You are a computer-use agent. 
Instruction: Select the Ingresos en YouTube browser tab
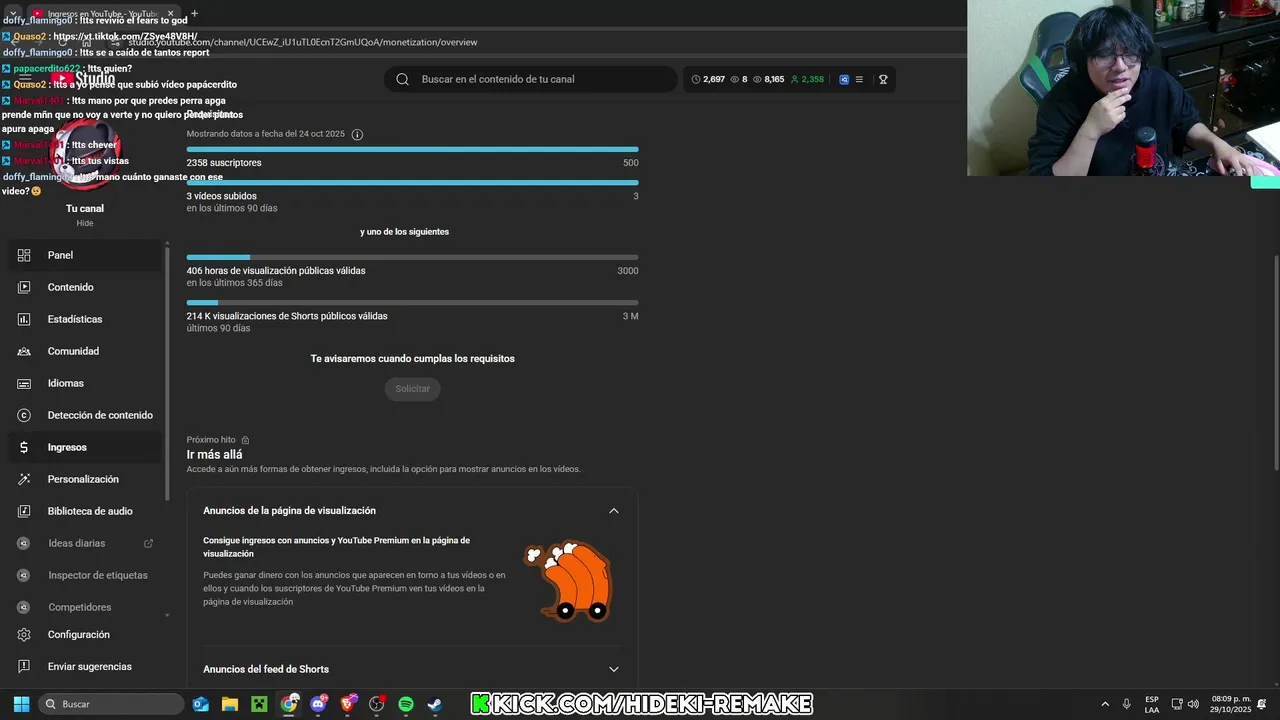coord(102,13)
